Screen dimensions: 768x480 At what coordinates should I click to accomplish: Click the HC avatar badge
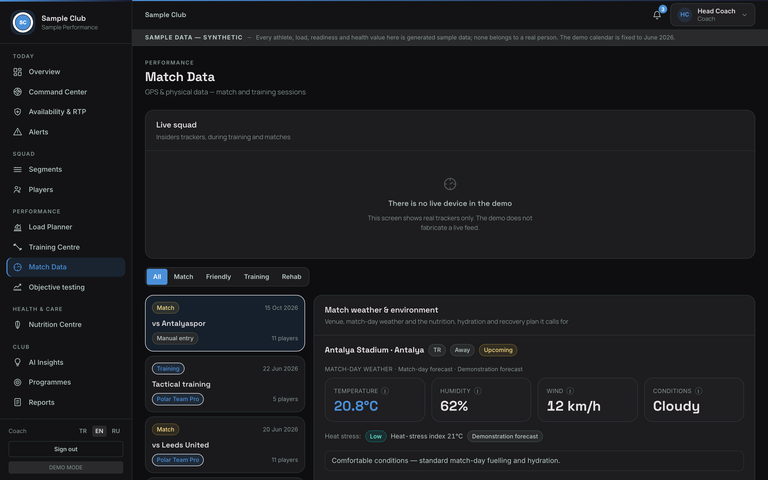tap(684, 15)
